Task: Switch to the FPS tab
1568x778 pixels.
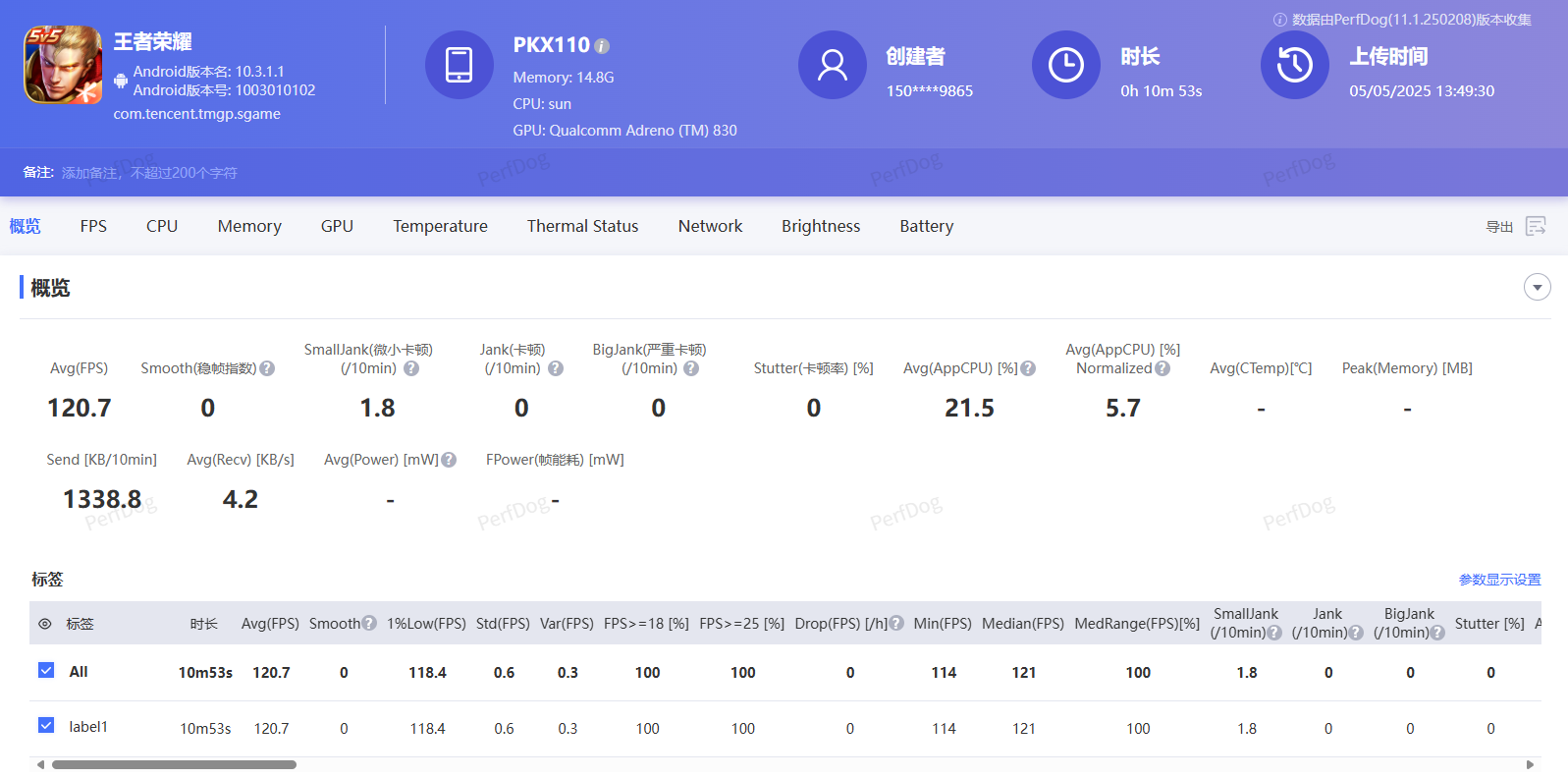Action: (x=93, y=226)
